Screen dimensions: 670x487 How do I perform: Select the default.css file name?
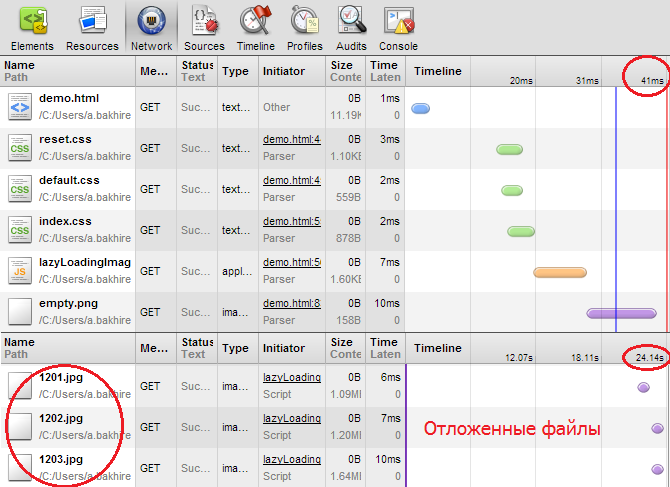(x=69, y=180)
